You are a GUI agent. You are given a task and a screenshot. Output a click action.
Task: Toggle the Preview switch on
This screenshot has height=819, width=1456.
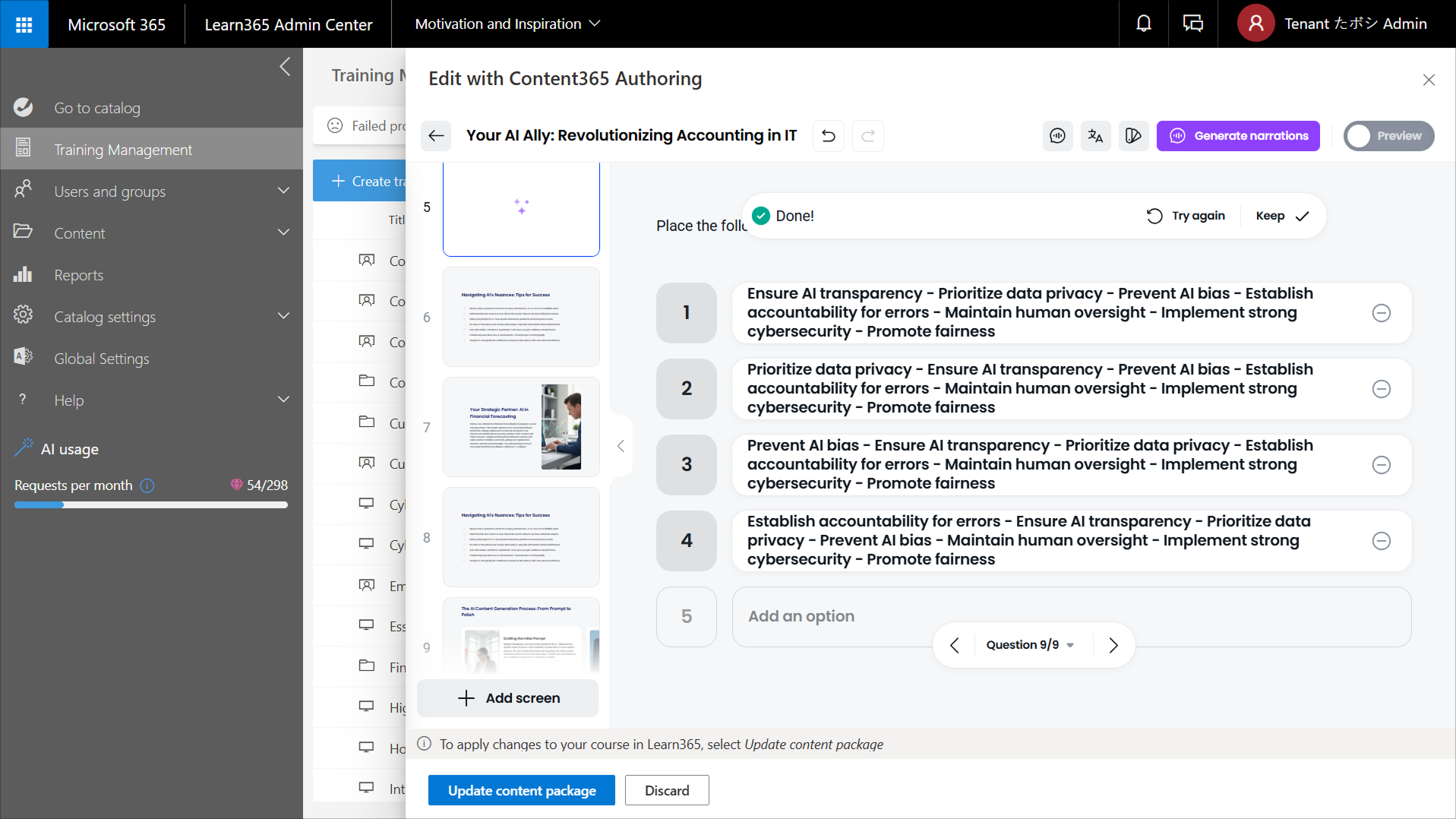(x=1388, y=136)
